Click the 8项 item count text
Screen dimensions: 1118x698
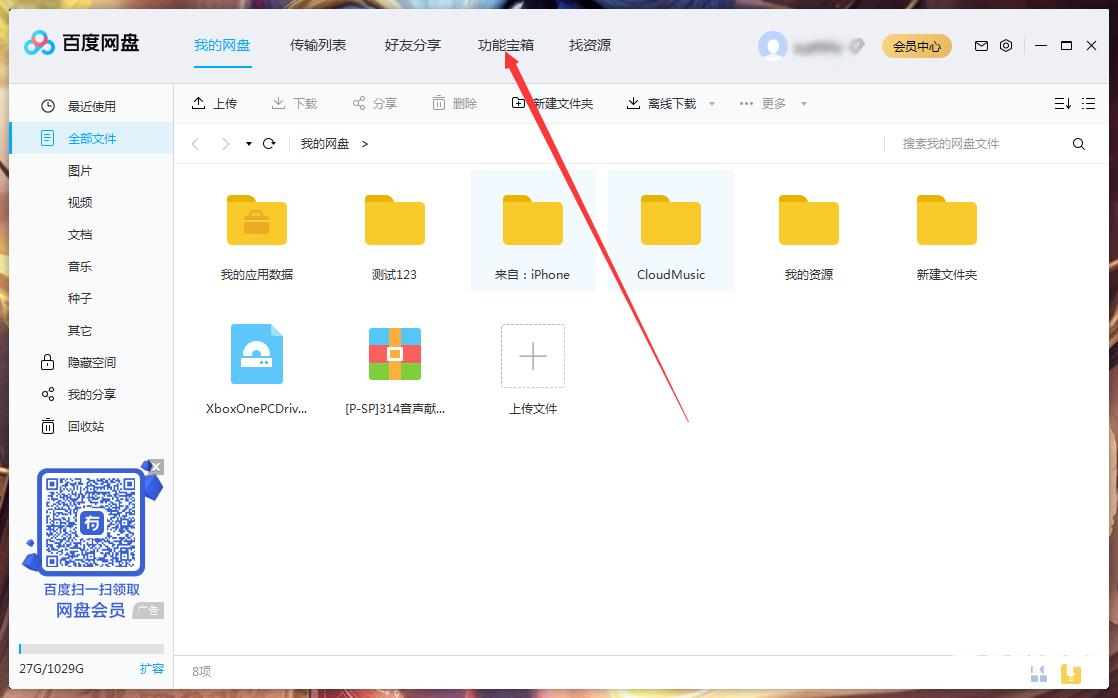pos(202,672)
